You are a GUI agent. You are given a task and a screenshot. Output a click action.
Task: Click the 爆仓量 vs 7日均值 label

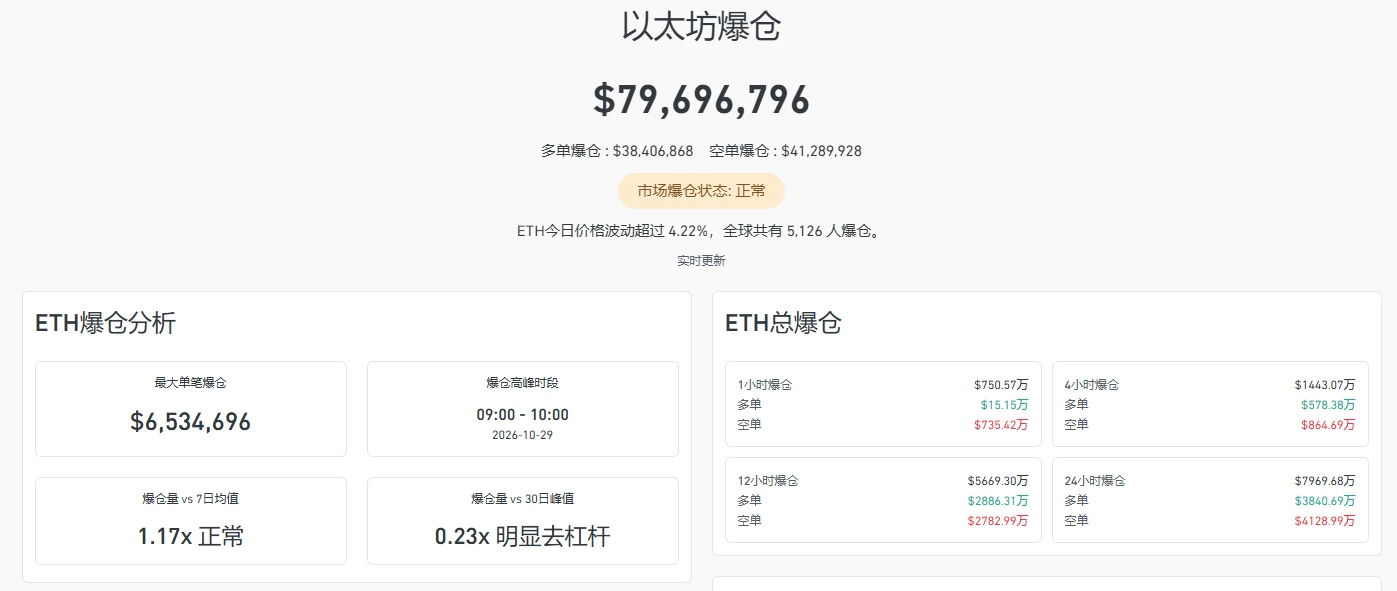(x=190, y=499)
